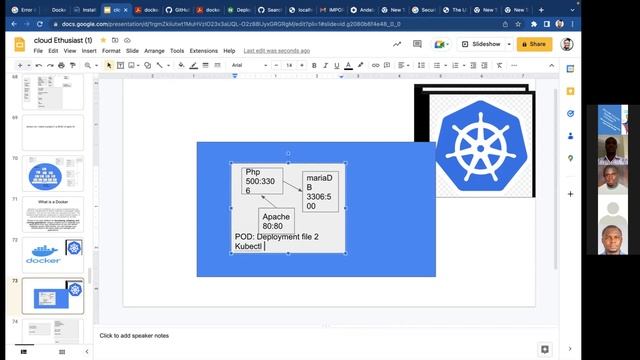This screenshot has width=640, height=360.
Task: Choose the Select arrow cursor tool
Action: pyautogui.click(x=109, y=65)
